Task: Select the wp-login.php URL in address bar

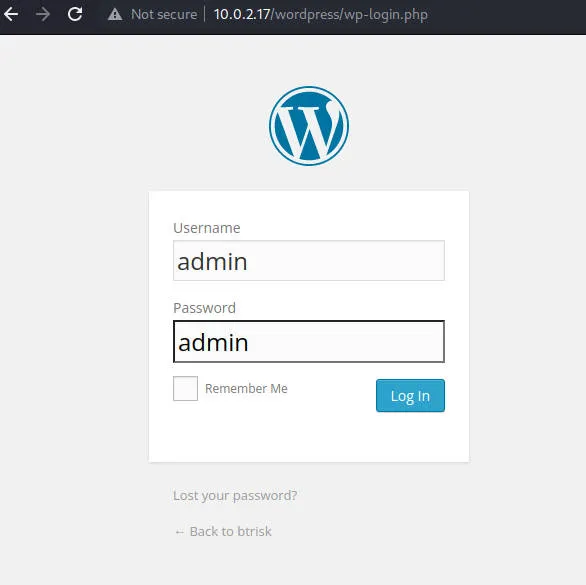Action: coord(321,15)
